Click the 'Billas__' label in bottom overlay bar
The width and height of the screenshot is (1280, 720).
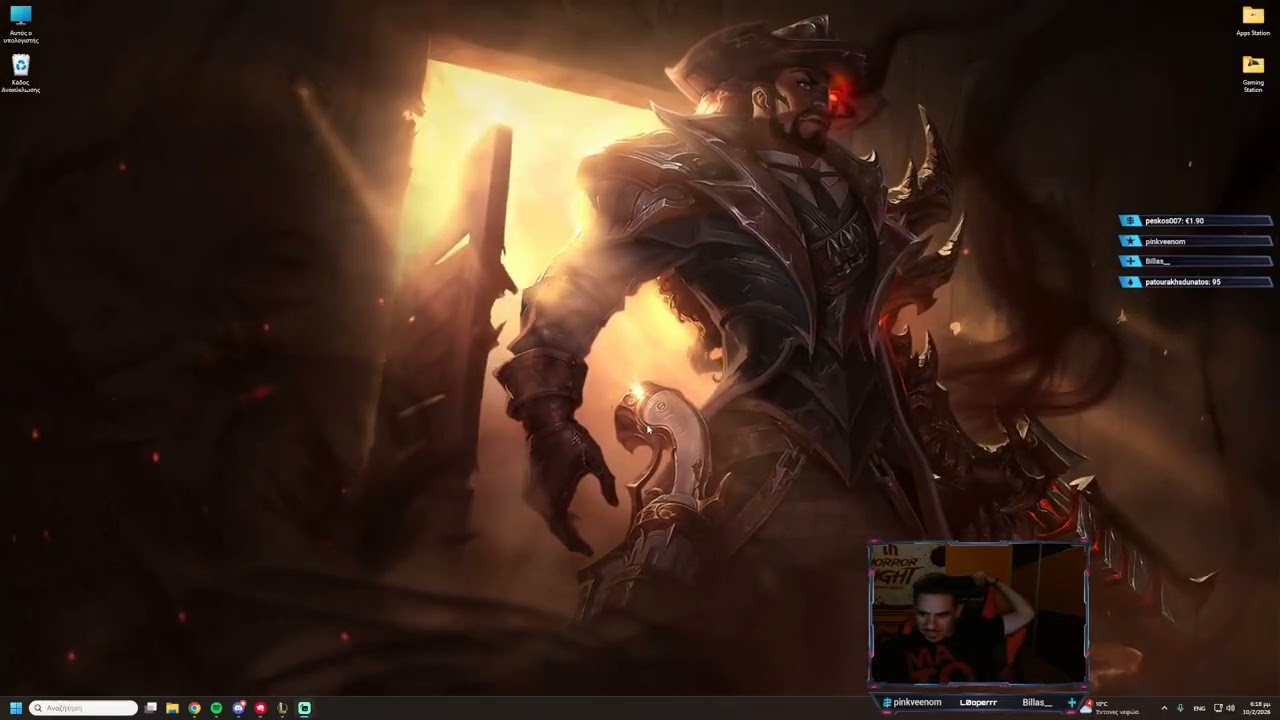(1037, 703)
